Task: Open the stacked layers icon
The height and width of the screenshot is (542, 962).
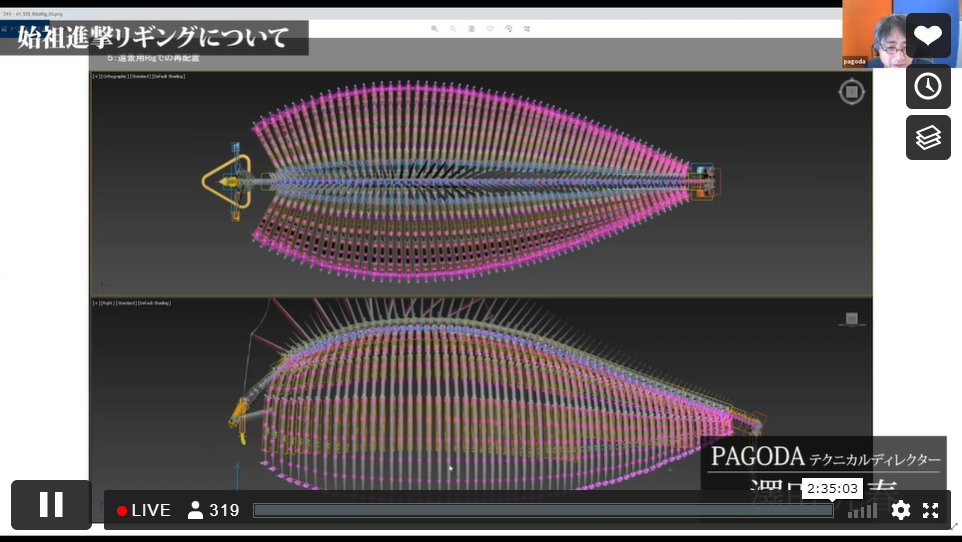Action: coord(928,137)
